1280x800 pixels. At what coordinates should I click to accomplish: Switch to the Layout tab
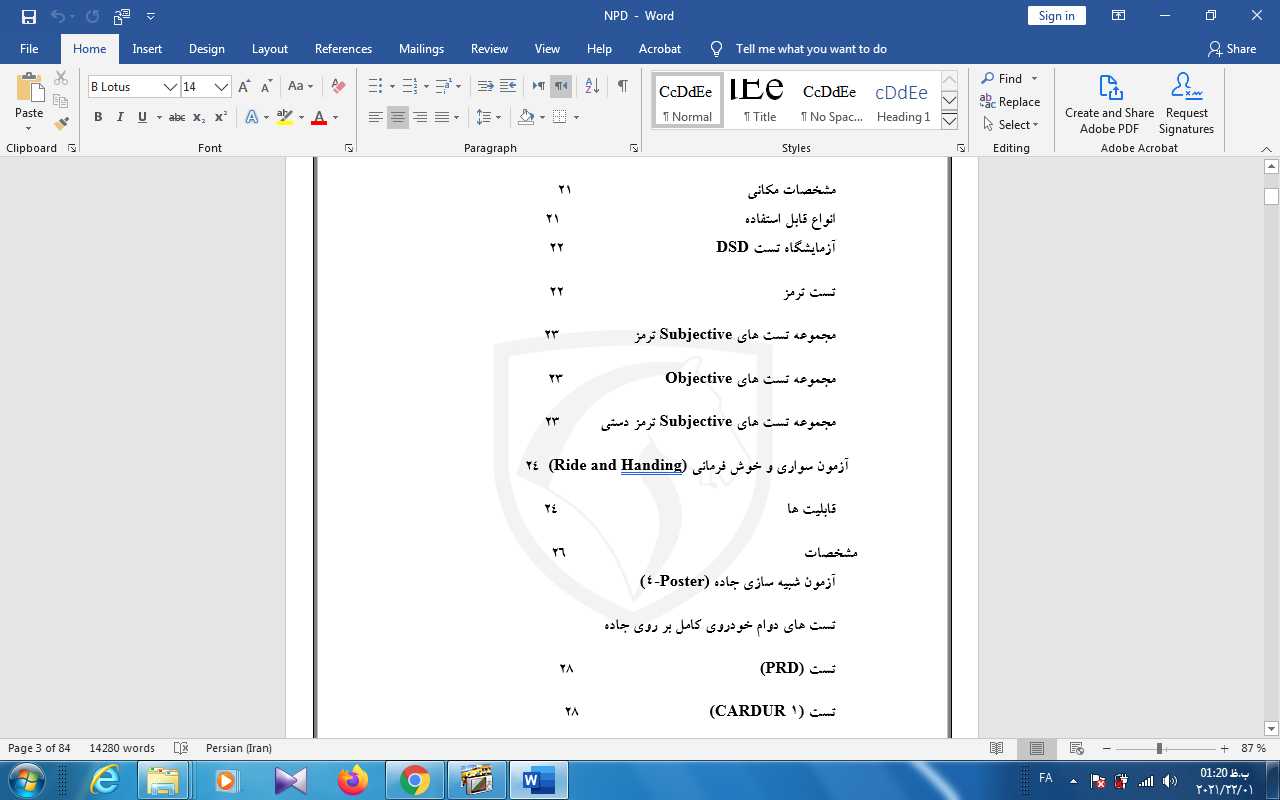pyautogui.click(x=269, y=49)
